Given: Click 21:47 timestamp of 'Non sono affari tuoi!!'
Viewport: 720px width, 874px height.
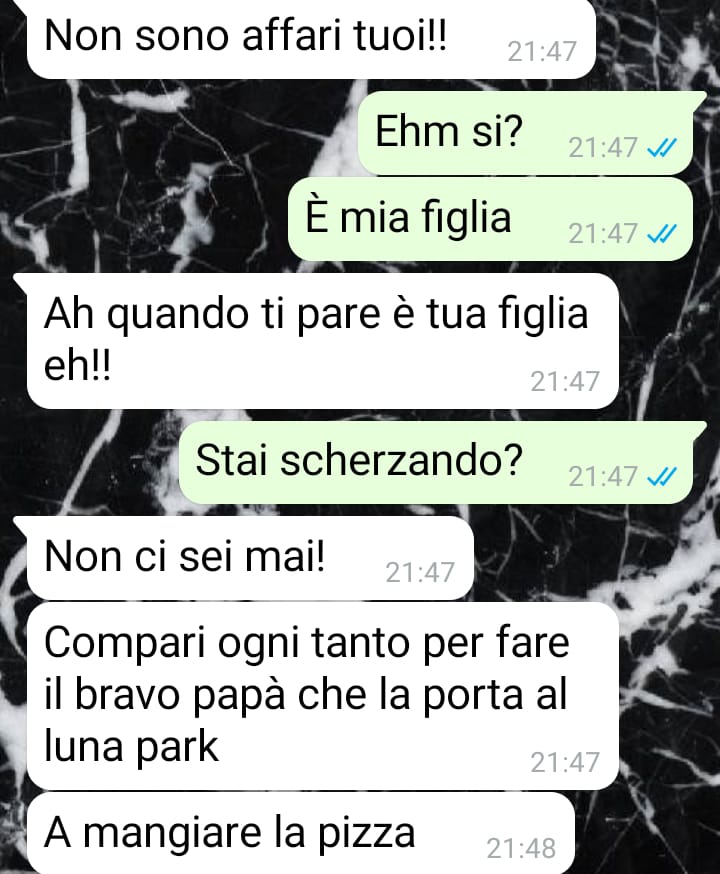Looking at the screenshot, I should (542, 52).
